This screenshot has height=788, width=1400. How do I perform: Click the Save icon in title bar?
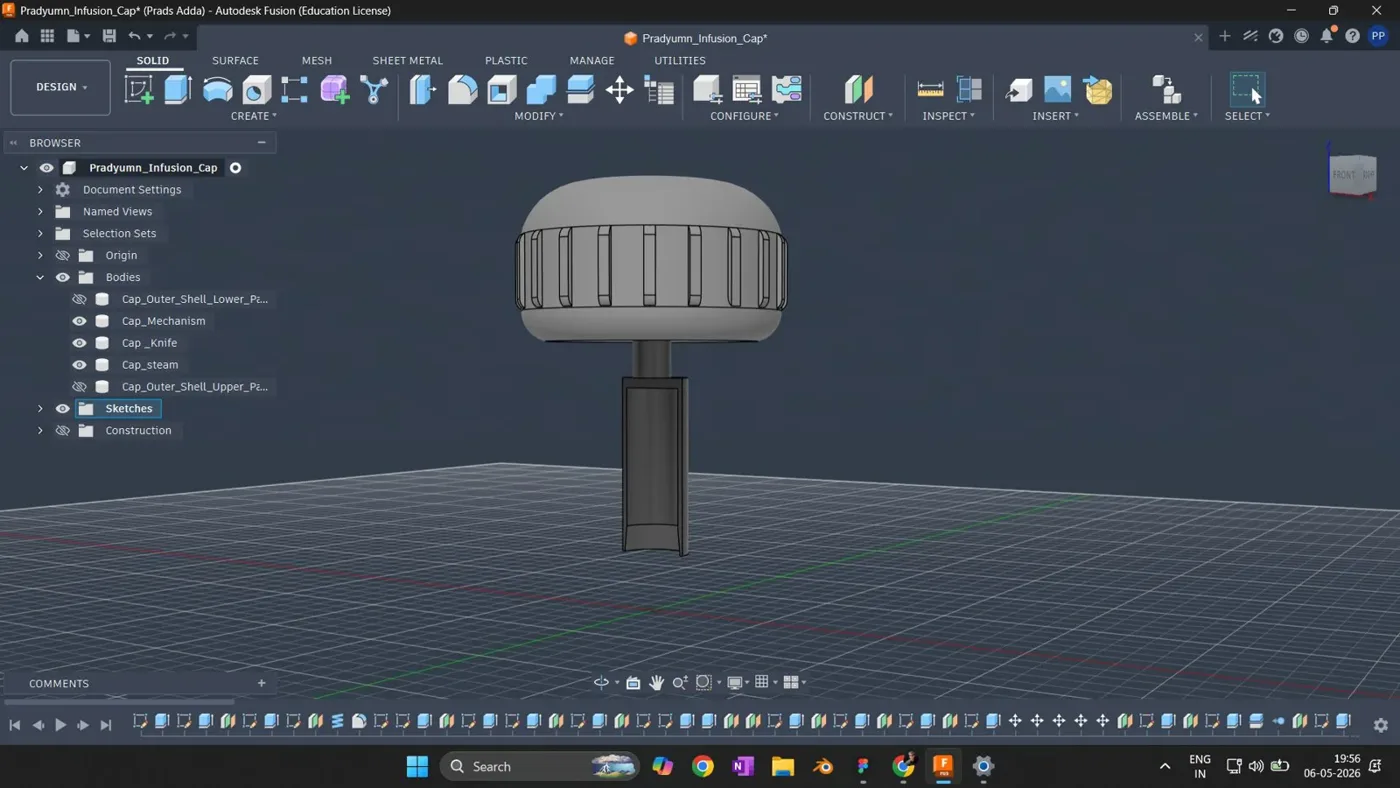pos(109,36)
